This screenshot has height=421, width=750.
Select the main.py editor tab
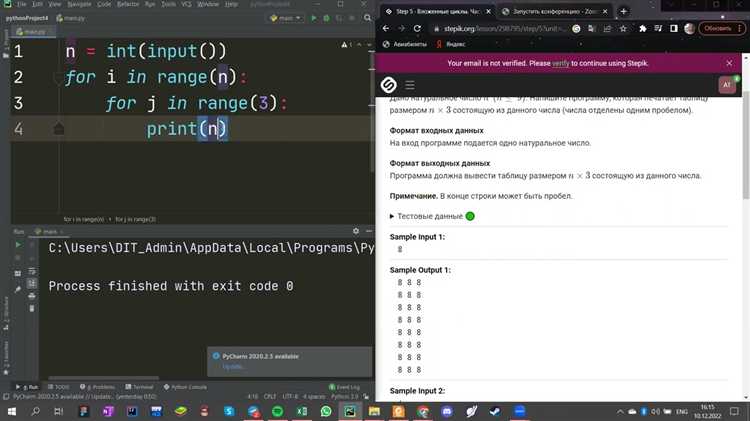32,32
